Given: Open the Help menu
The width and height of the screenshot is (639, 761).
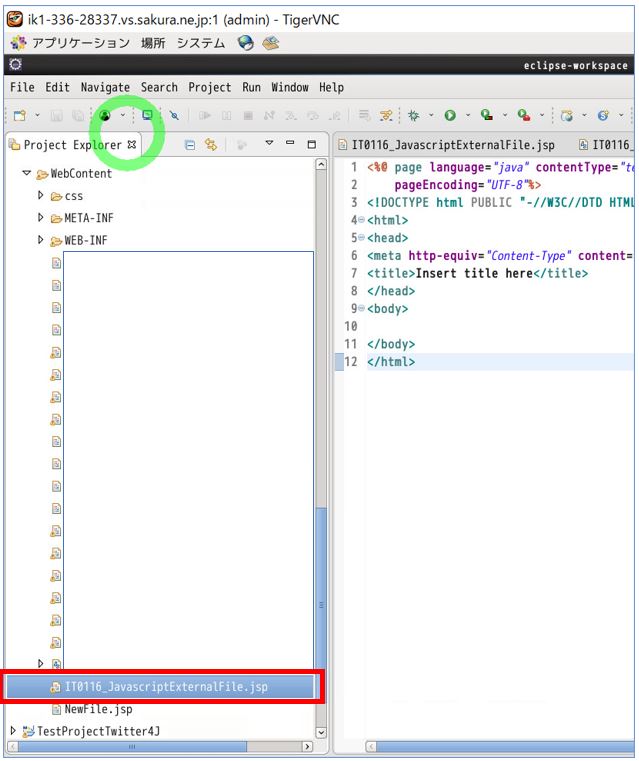Looking at the screenshot, I should tap(331, 87).
